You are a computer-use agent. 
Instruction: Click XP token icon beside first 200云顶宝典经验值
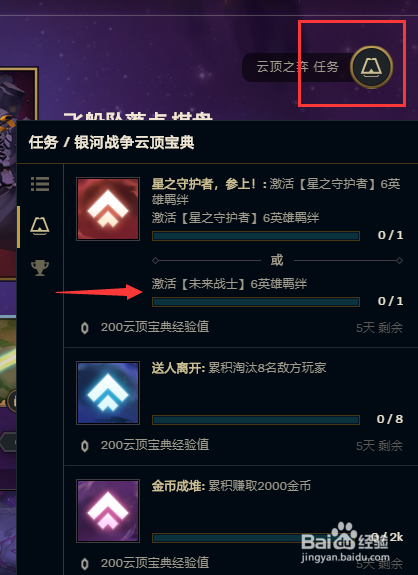click(85, 327)
